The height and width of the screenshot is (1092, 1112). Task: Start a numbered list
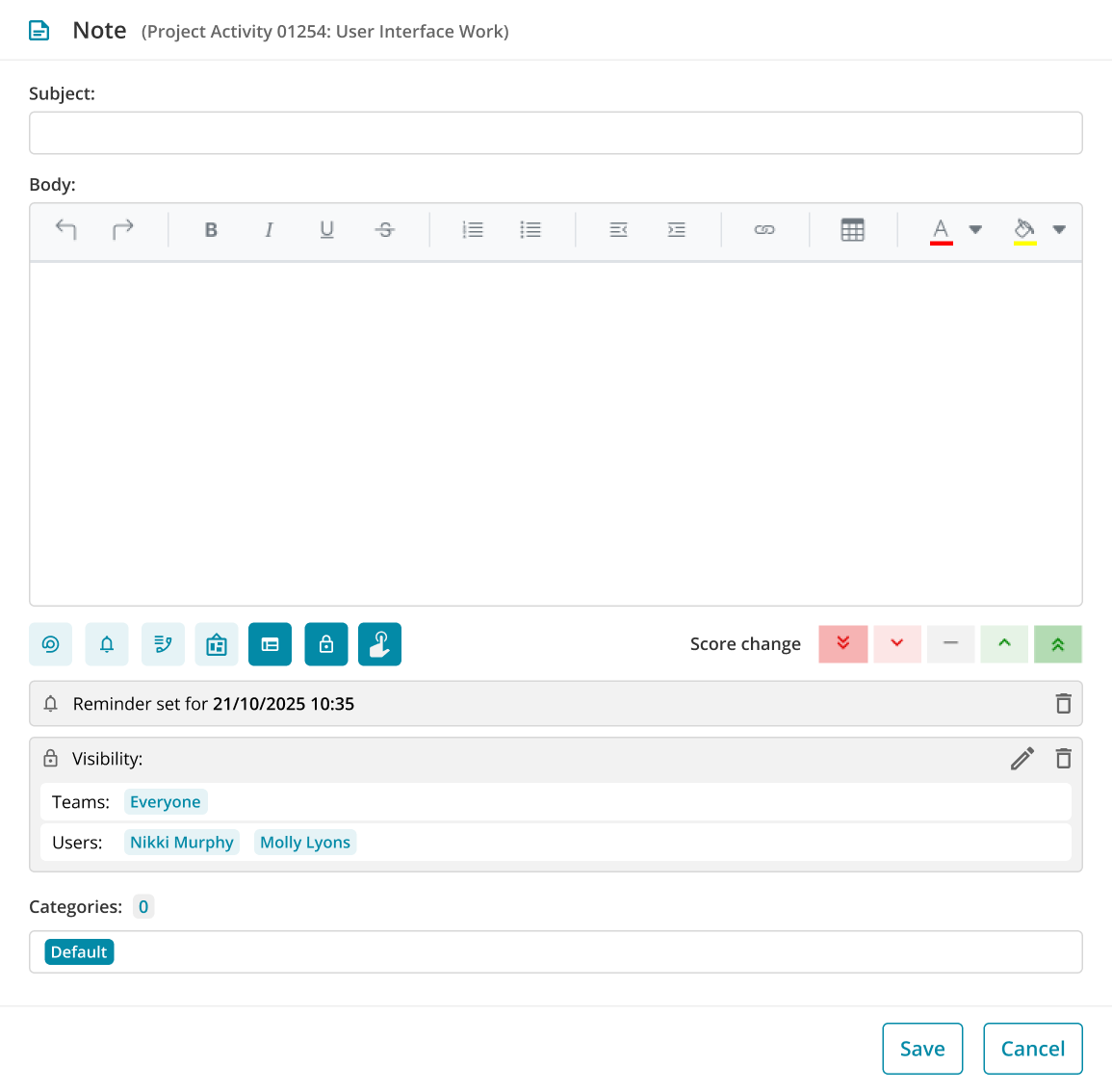473,229
